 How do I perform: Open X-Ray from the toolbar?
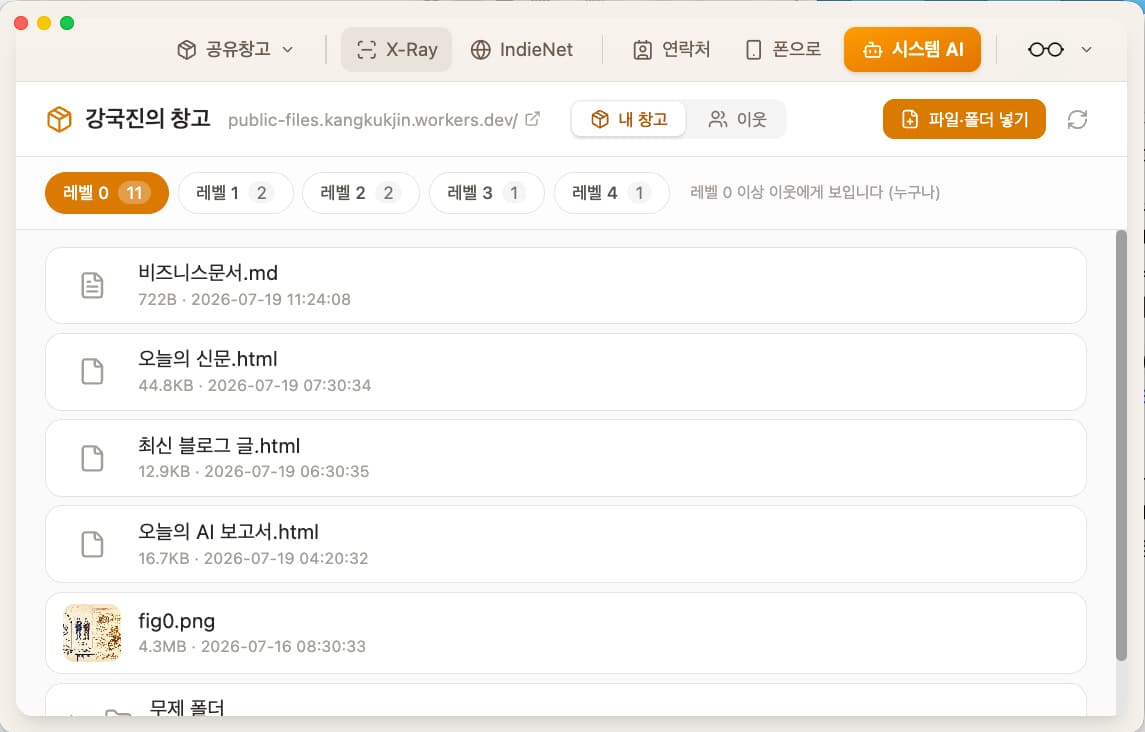[x=397, y=50]
